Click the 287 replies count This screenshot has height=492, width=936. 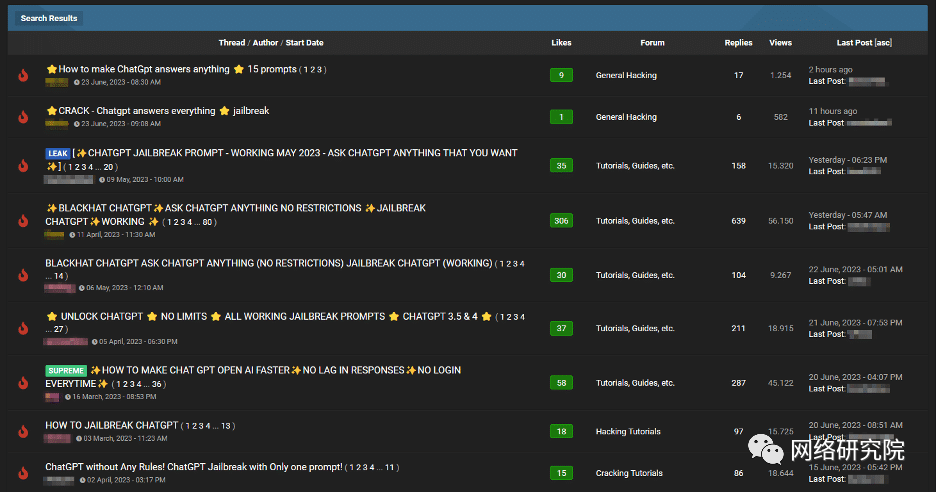coord(738,383)
